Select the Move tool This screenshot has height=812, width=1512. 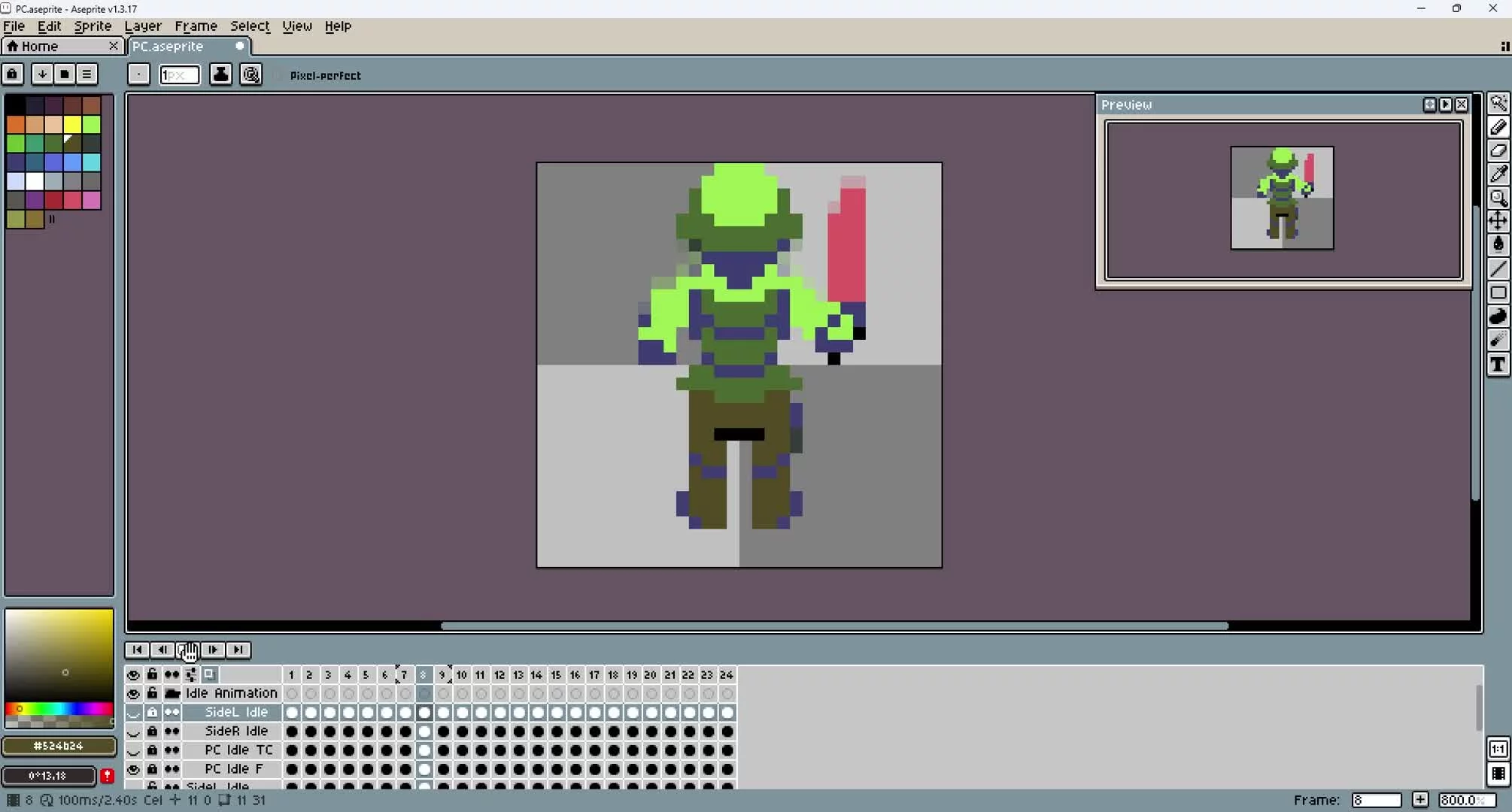1498,221
